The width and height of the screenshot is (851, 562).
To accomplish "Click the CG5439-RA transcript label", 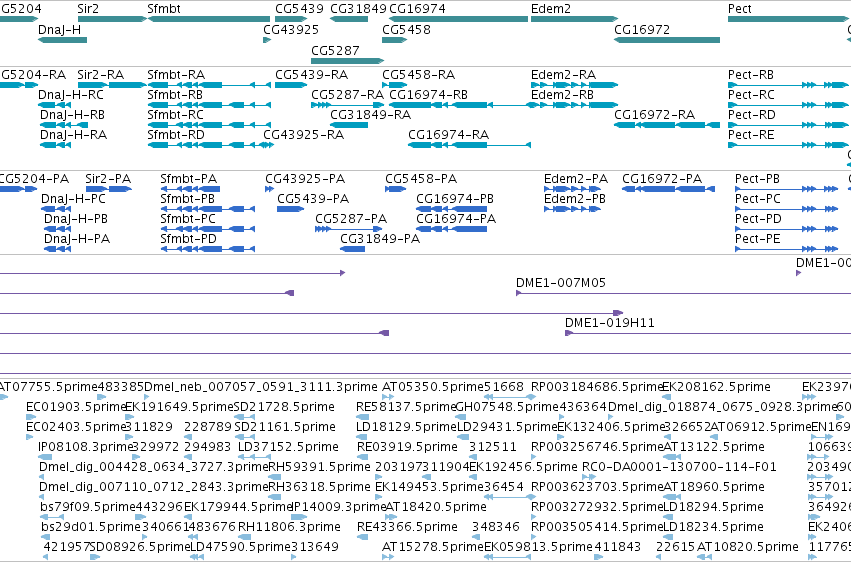I will click(x=312, y=74).
